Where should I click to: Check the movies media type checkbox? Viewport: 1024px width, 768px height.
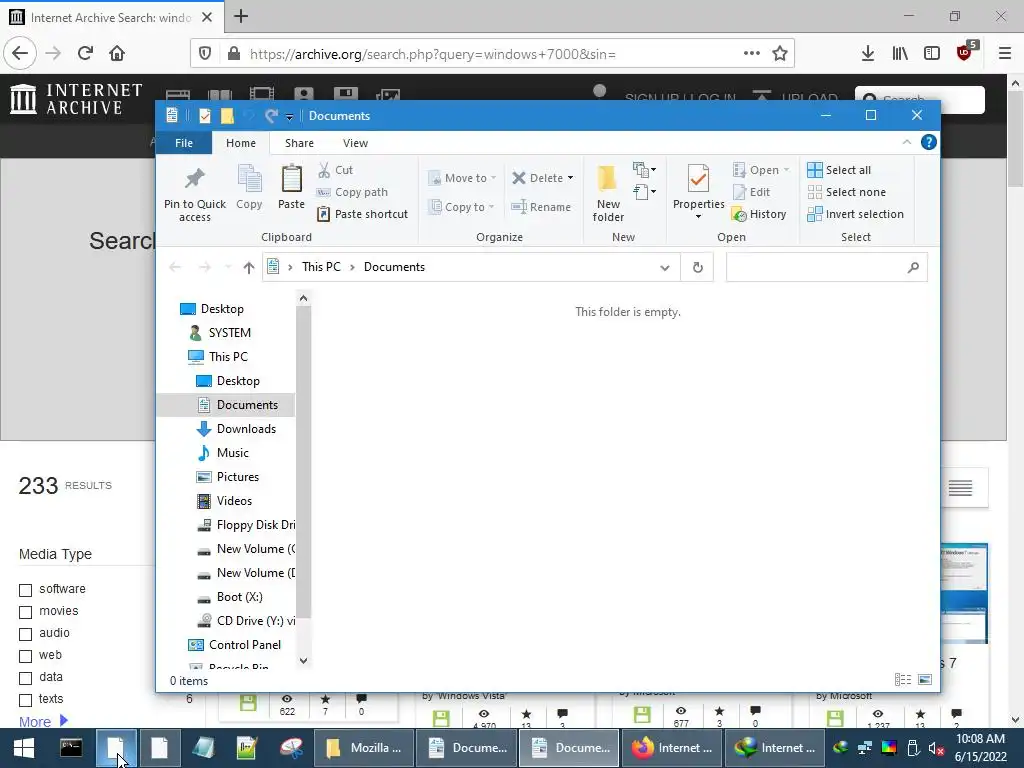coord(25,612)
